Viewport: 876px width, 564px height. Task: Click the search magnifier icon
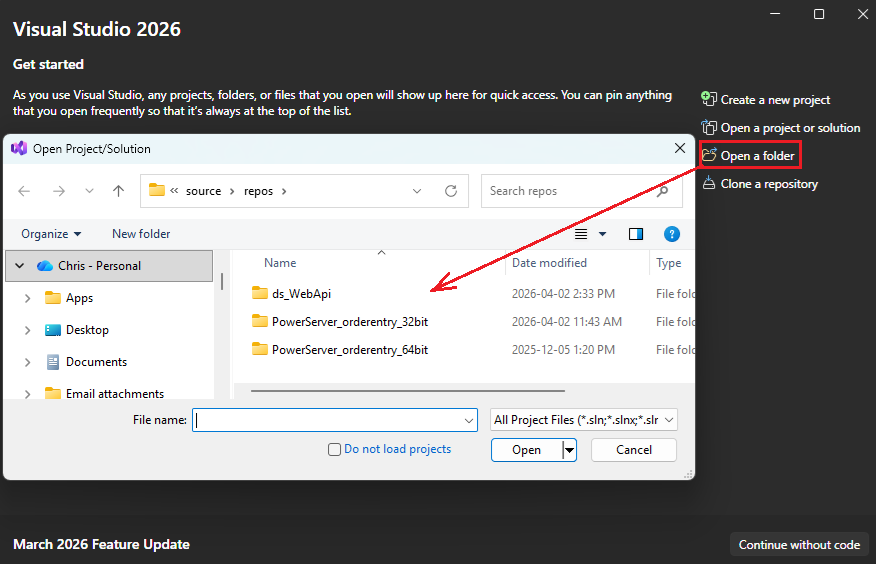[662, 191]
